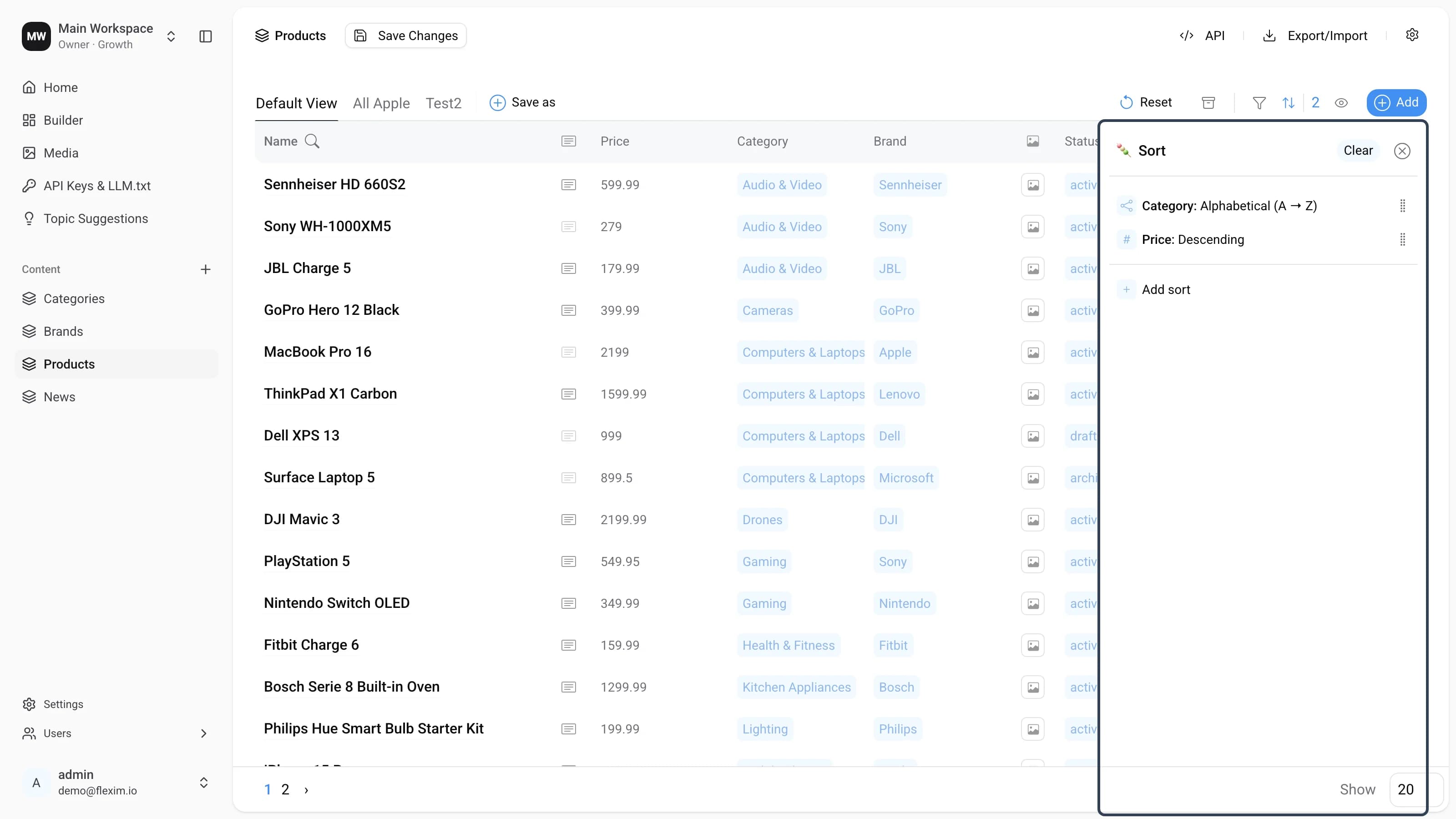
Task: Open the settings gear icon at top right
Action: pyautogui.click(x=1412, y=35)
